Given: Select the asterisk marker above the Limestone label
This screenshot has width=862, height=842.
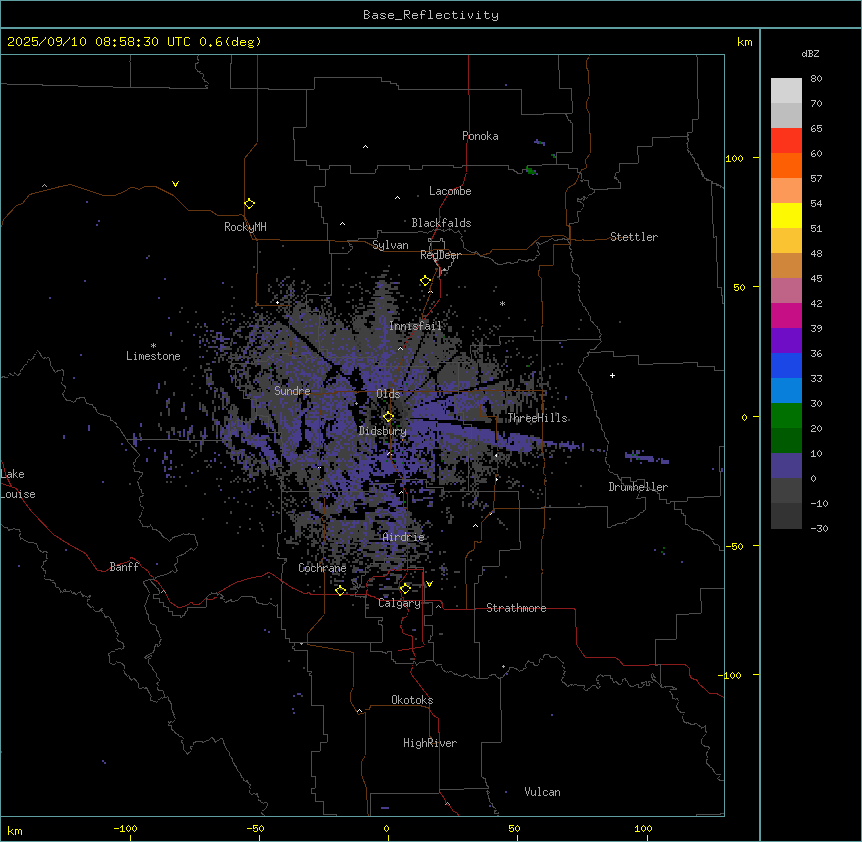Looking at the screenshot, I should pyautogui.click(x=153, y=346).
